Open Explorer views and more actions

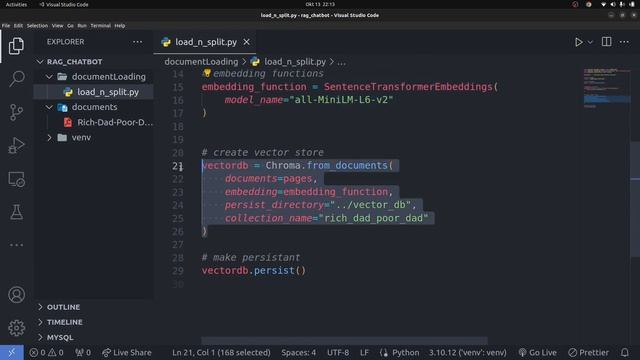[138, 42]
